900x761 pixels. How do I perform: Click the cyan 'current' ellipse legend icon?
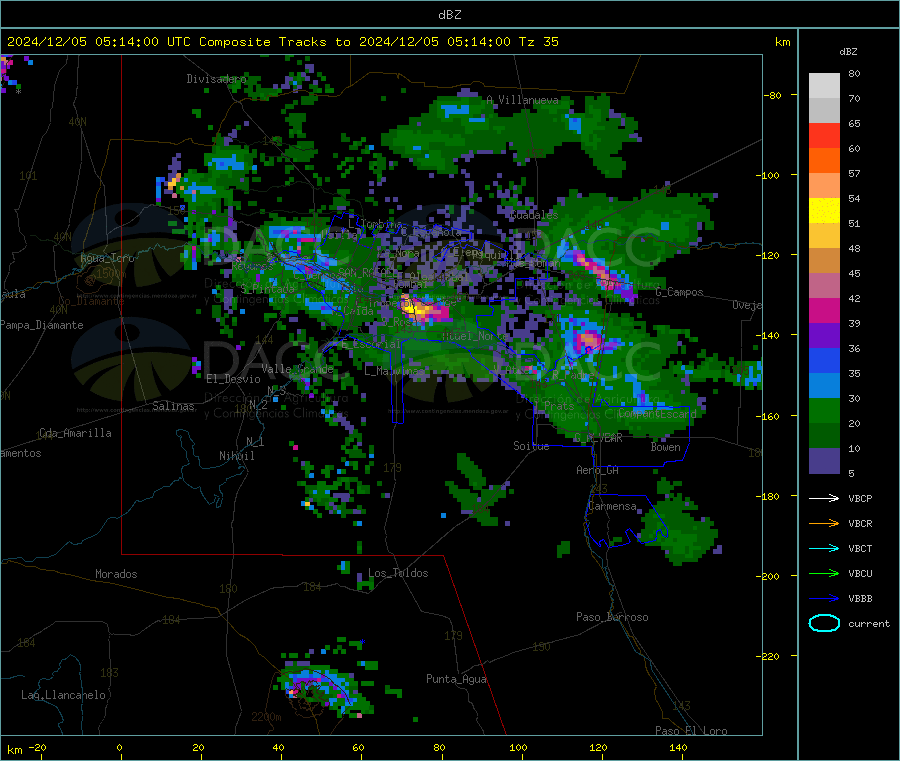pos(824,623)
